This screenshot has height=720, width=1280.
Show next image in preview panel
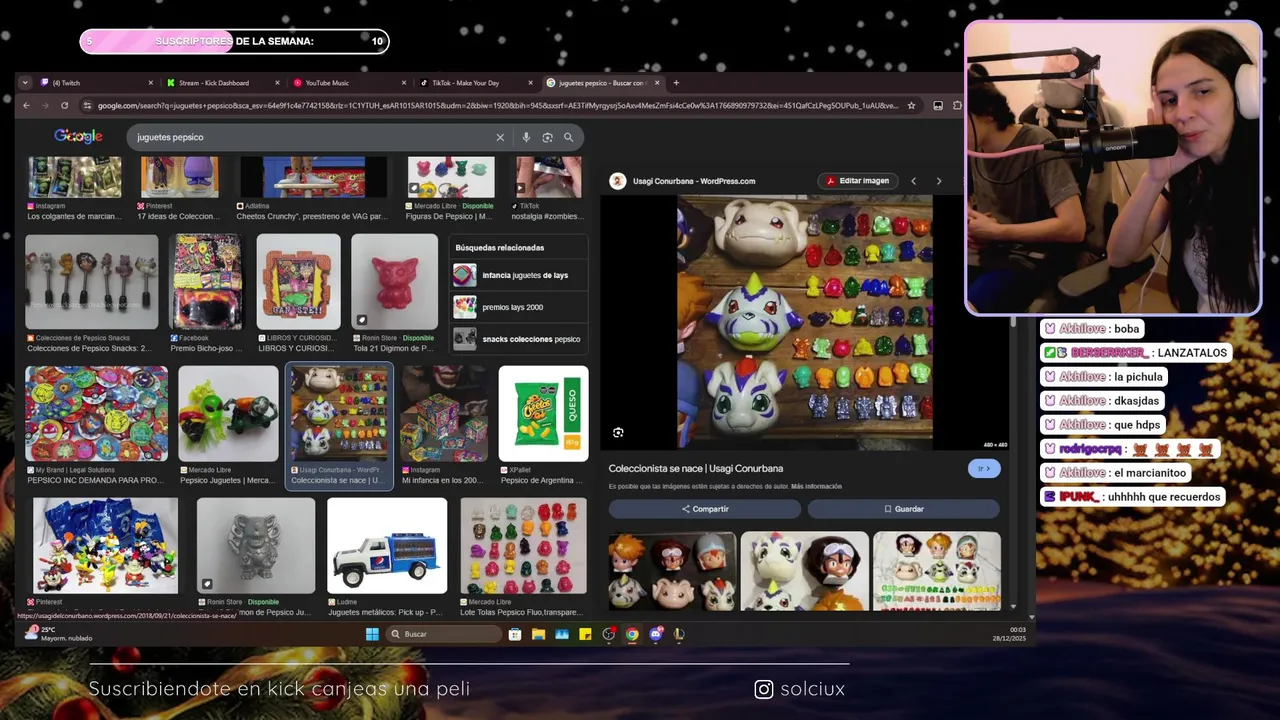(x=938, y=181)
